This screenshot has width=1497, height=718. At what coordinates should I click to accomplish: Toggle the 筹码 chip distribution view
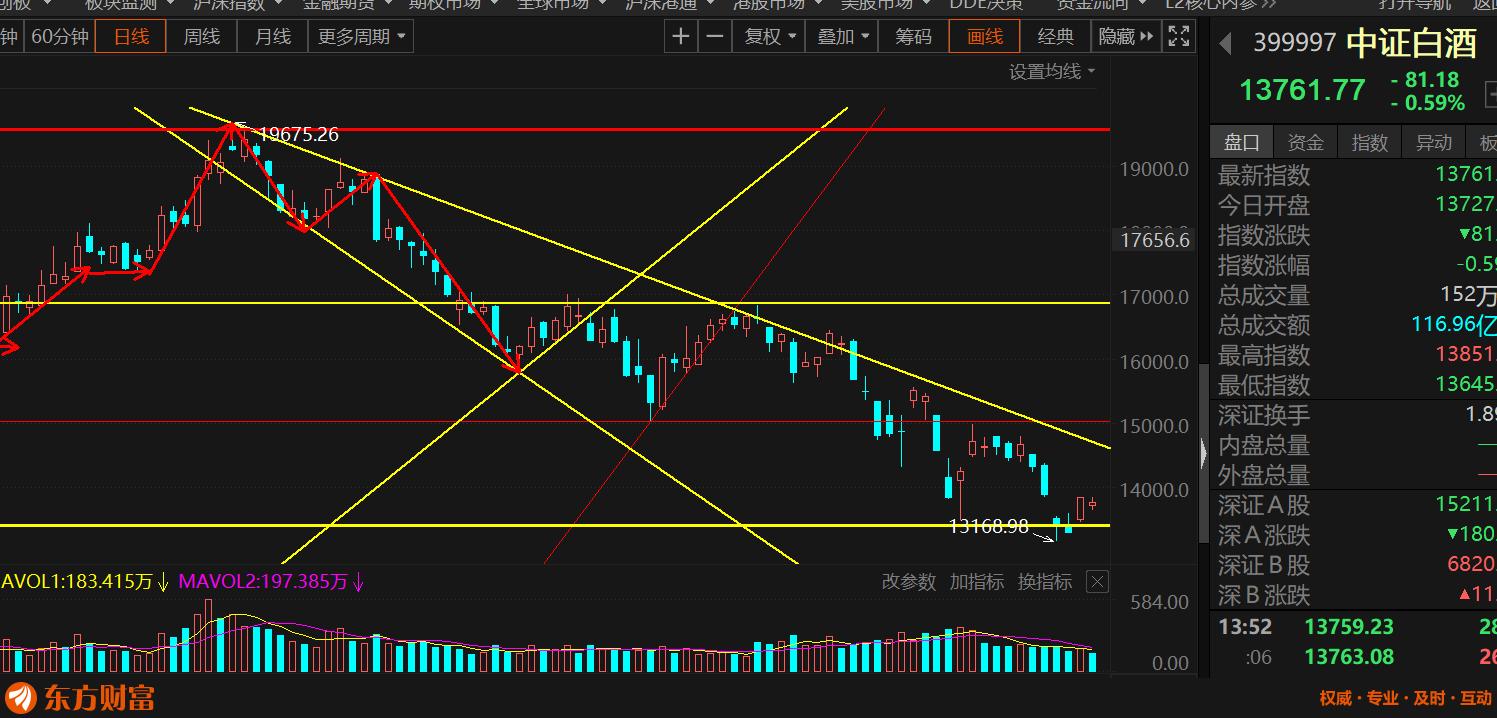tap(913, 37)
